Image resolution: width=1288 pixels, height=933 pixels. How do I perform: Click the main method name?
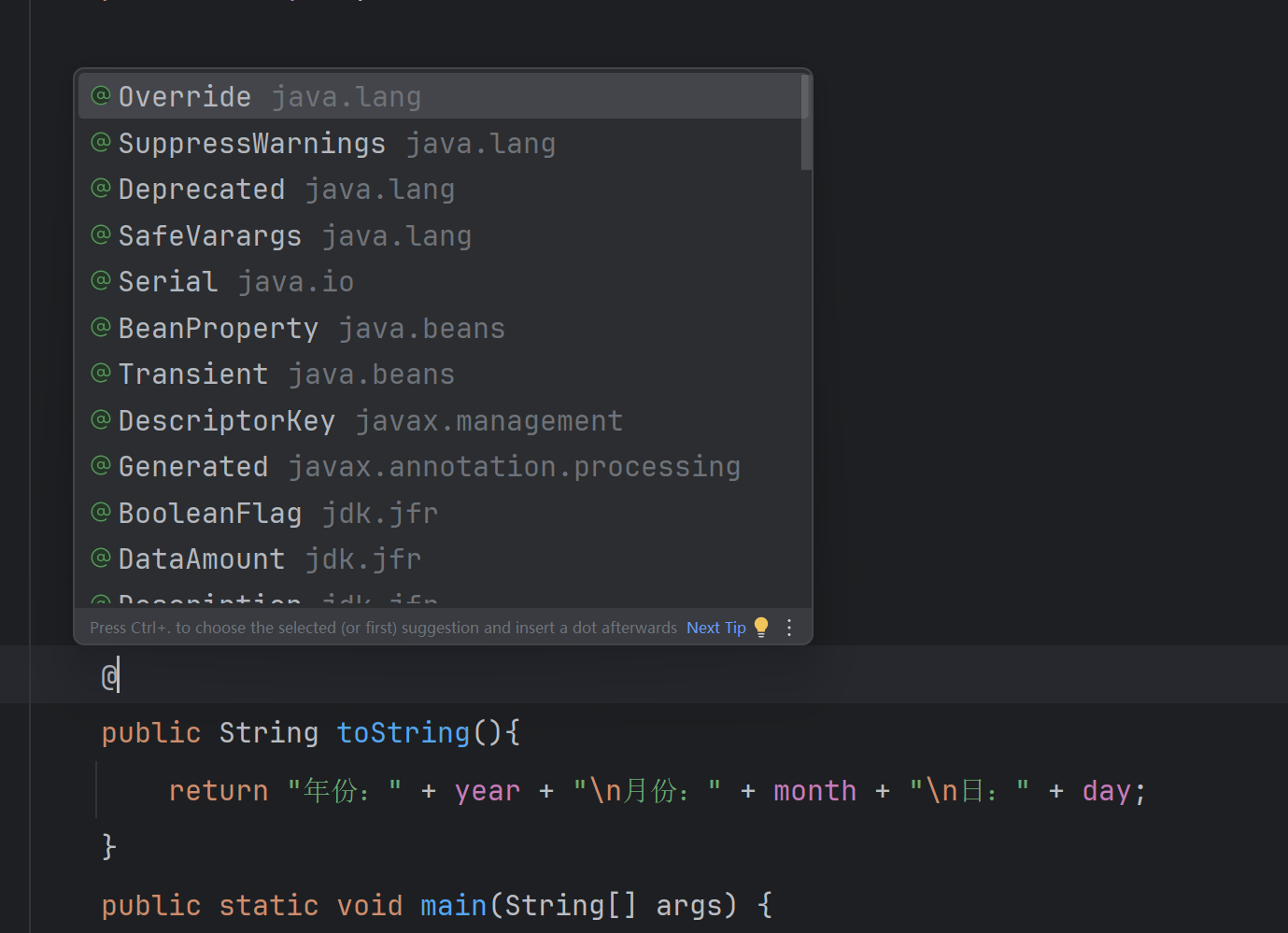(x=454, y=906)
